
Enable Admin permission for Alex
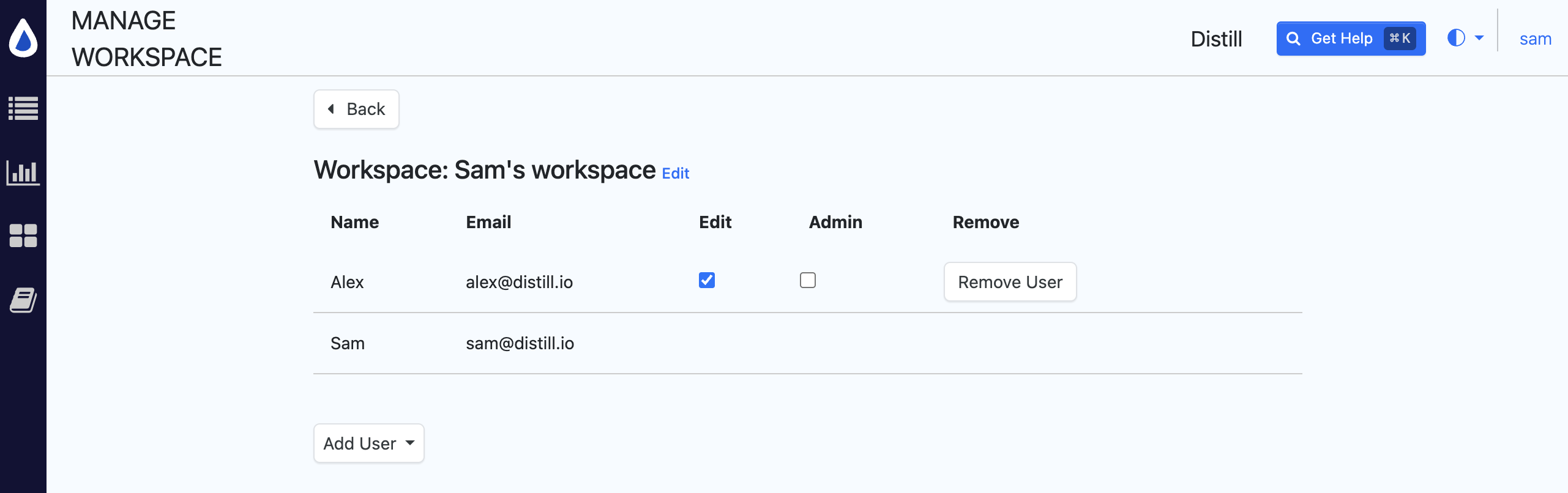(x=808, y=280)
